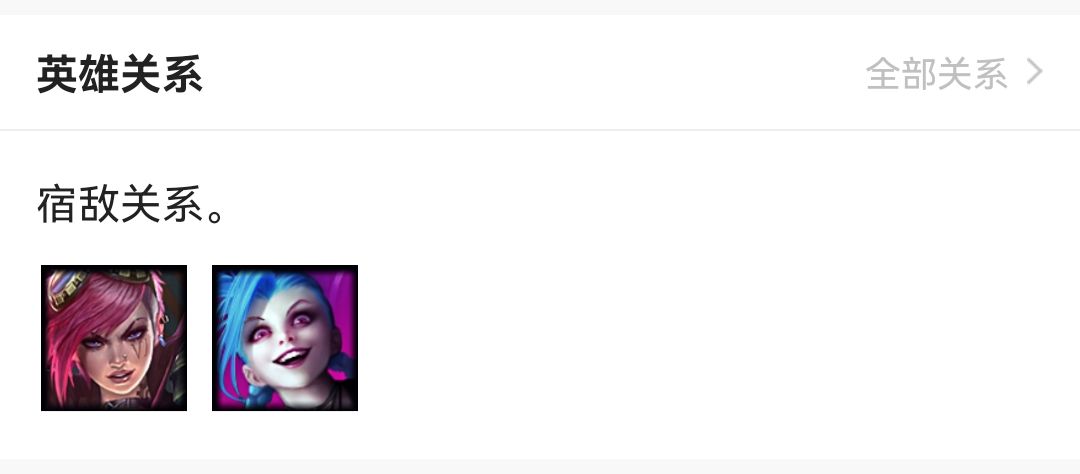Choose the hero with magenta background portrait
This screenshot has height=474, width=1080.
[284, 338]
